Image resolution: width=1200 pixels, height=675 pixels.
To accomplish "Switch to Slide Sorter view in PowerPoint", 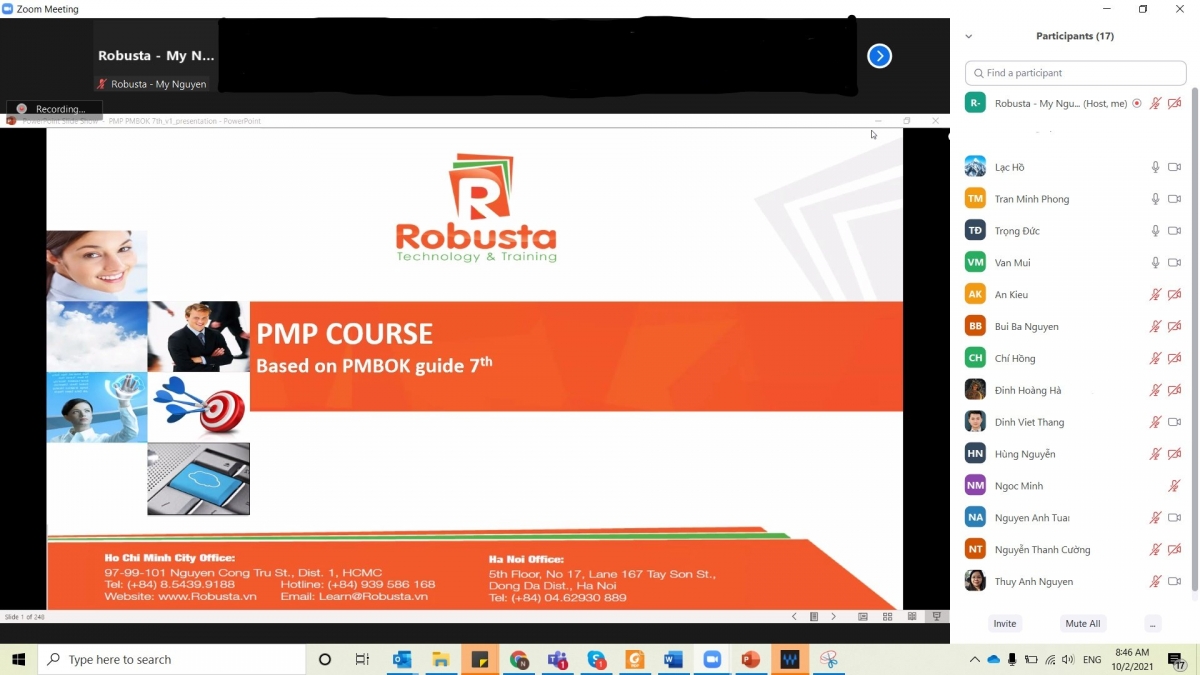I will click(887, 617).
